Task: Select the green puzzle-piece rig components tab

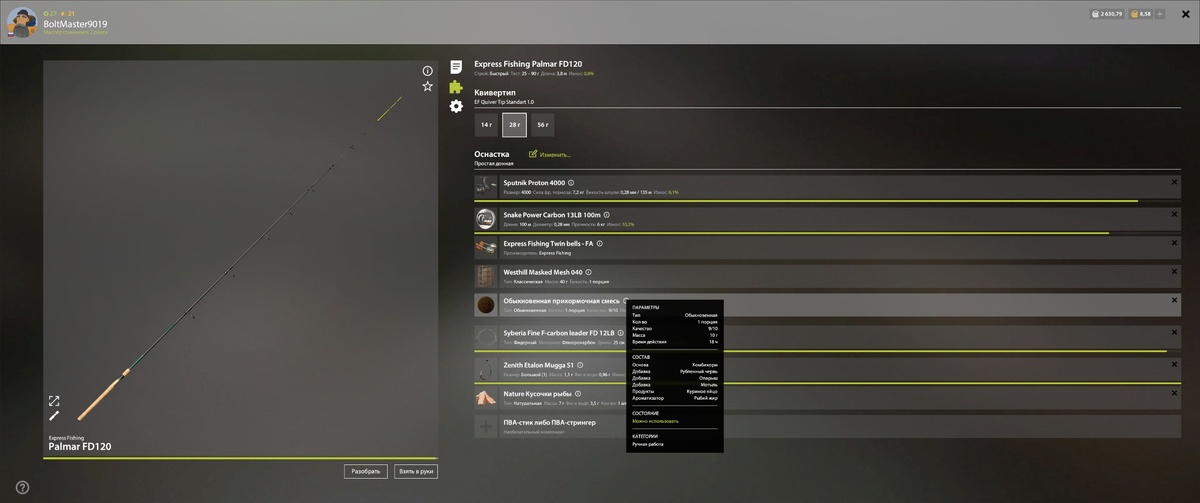Action: (456, 87)
